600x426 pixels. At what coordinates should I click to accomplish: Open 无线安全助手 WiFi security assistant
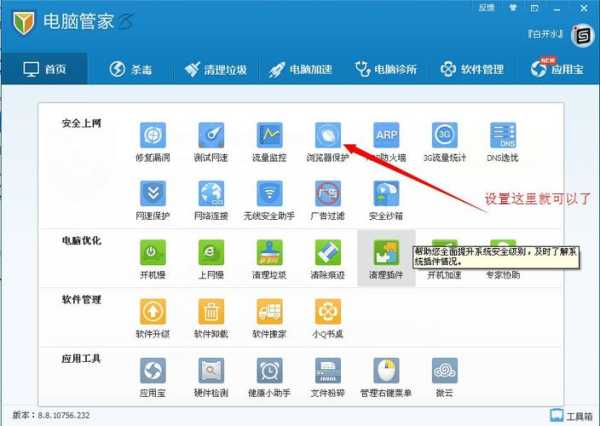pos(268,194)
